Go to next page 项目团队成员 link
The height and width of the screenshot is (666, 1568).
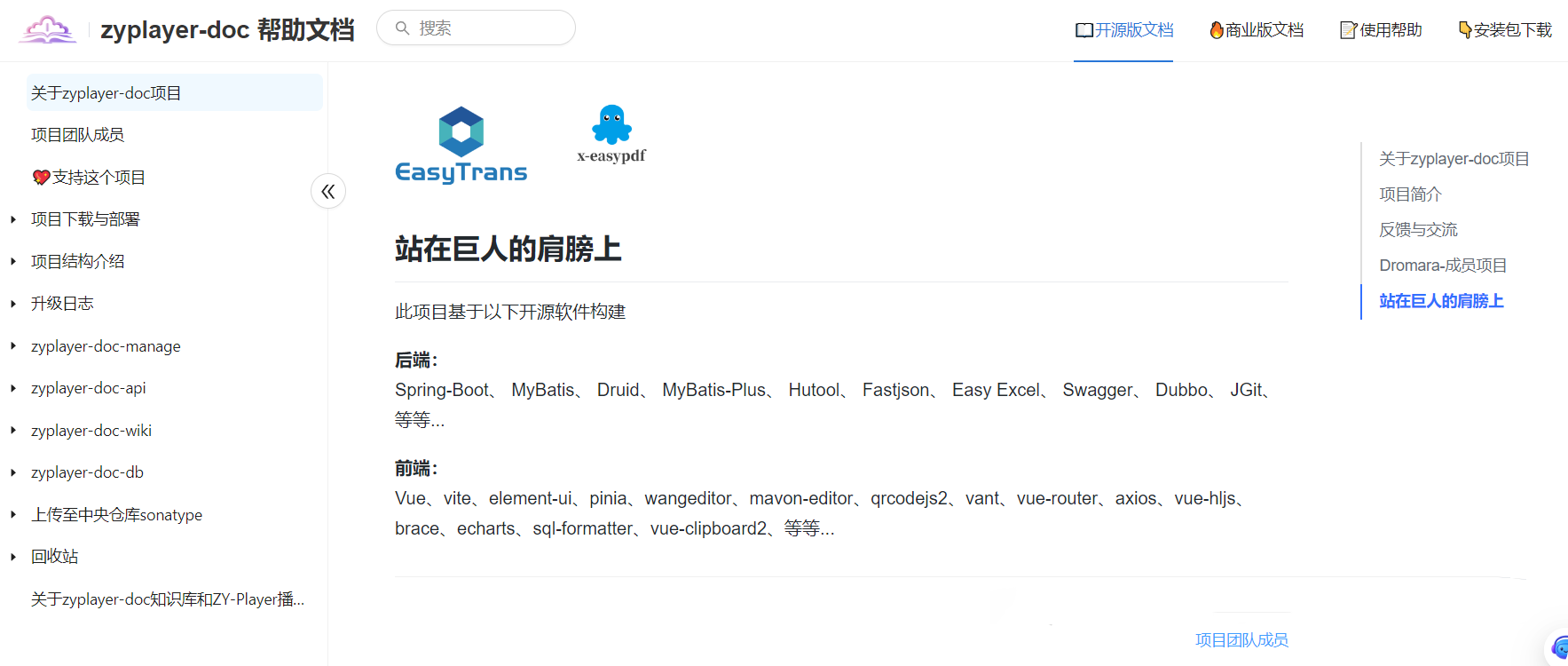coord(1241,639)
